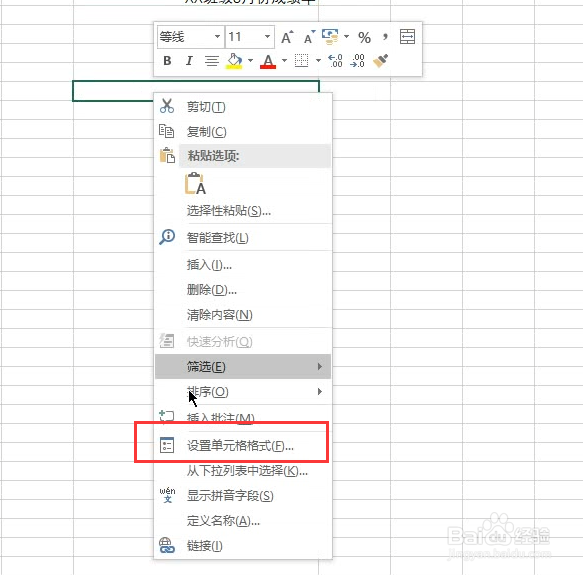
Task: Click the borders icon
Action: [x=302, y=61]
